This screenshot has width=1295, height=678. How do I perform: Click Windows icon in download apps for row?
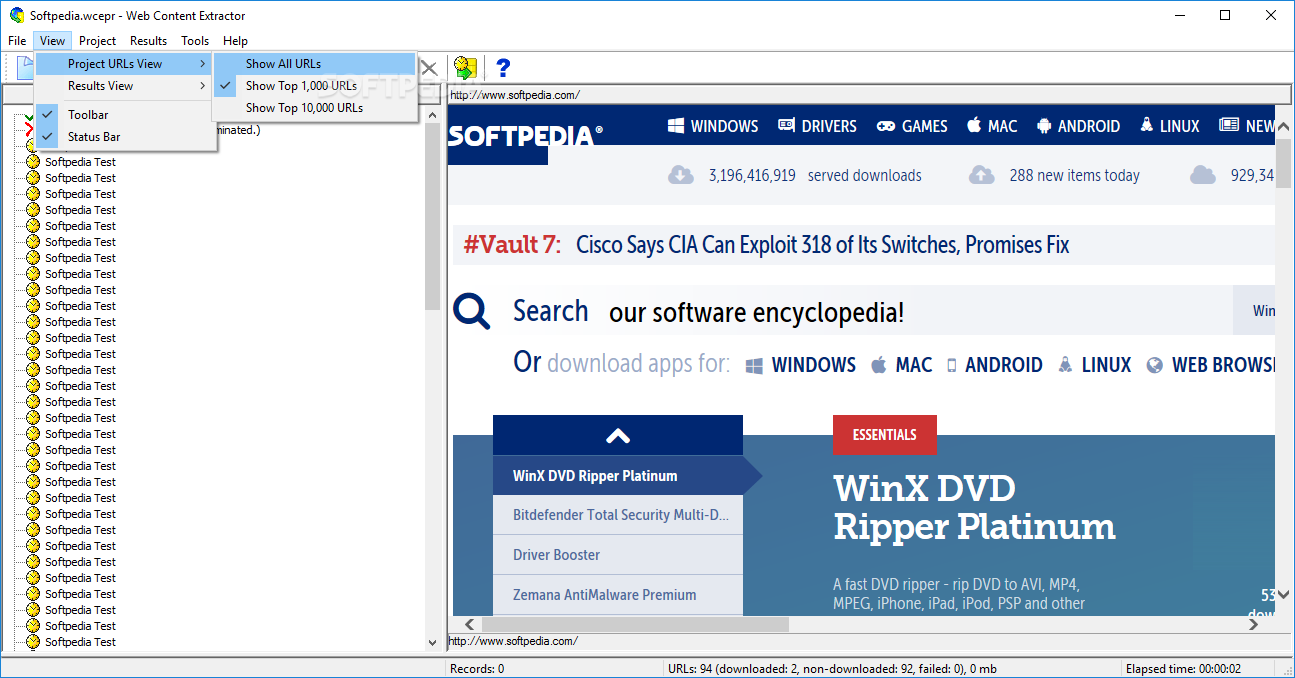[x=755, y=365]
